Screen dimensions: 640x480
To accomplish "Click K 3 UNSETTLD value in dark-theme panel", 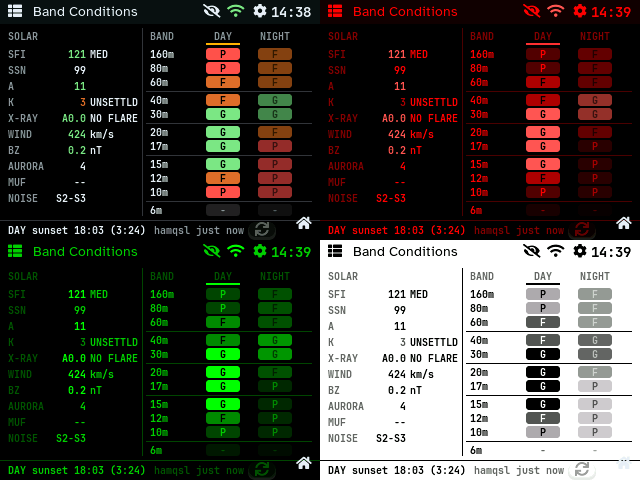I will tap(109, 102).
